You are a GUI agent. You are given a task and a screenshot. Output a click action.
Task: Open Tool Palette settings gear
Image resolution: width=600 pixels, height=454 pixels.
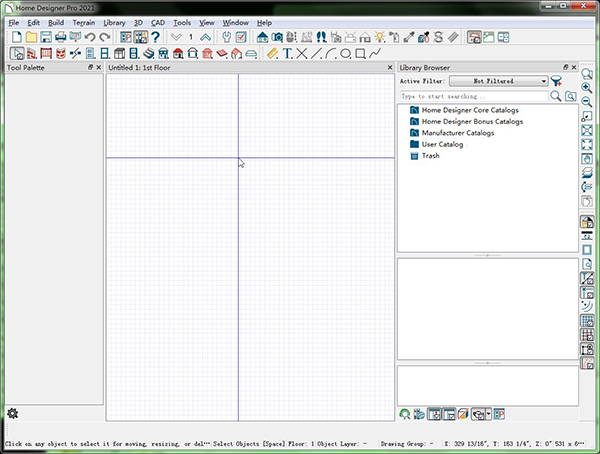pos(13,413)
